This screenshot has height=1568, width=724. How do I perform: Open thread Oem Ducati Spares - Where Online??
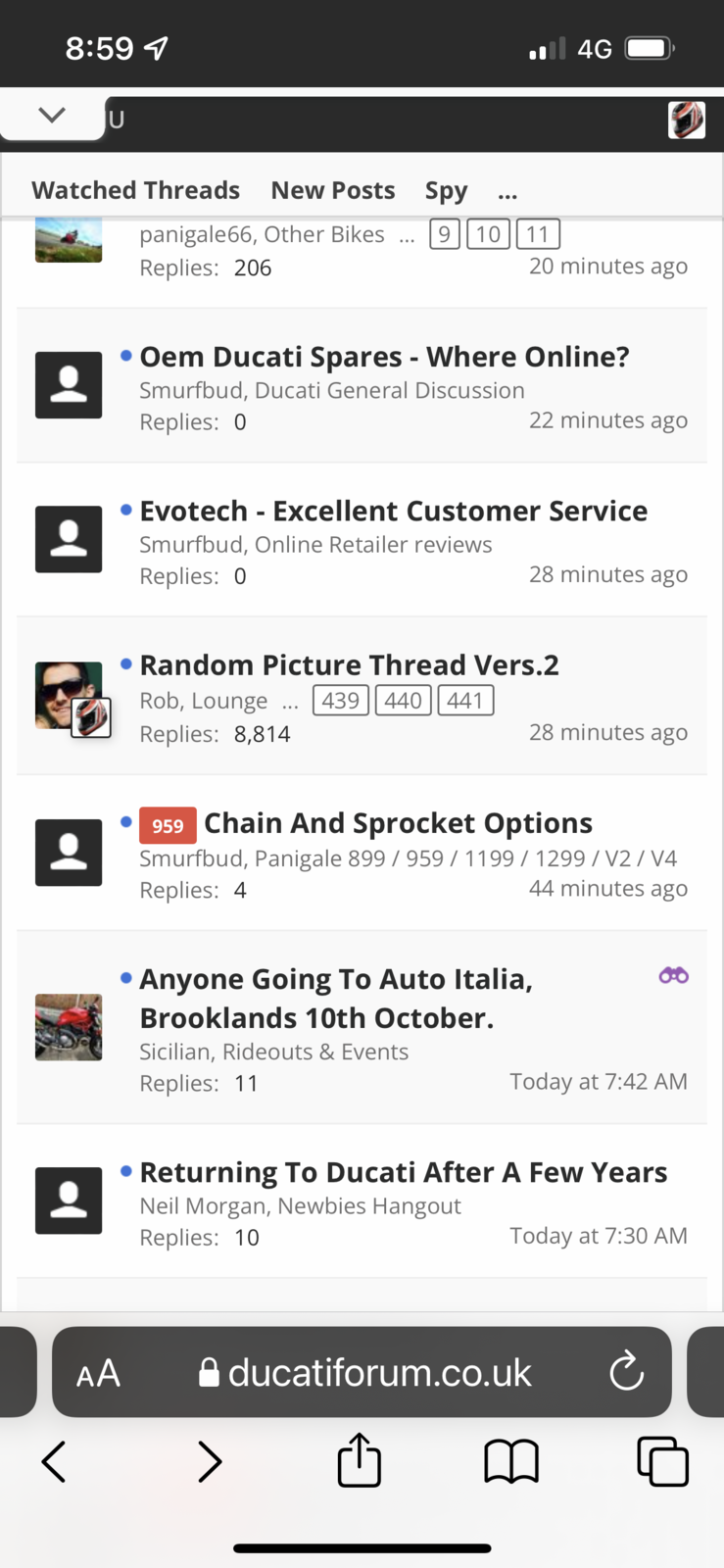[384, 357]
